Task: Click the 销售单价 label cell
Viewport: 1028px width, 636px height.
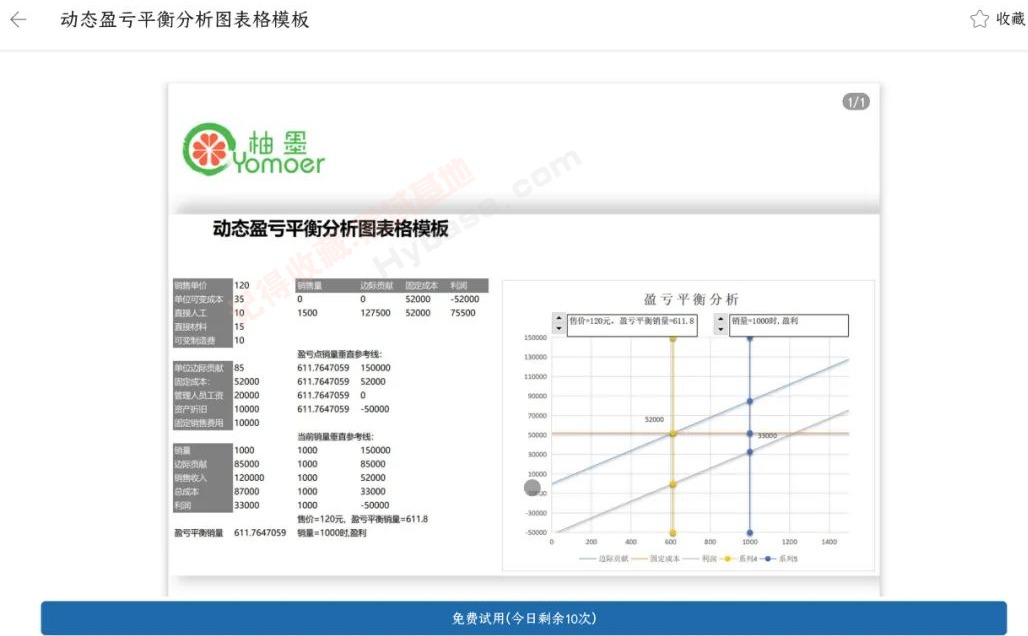Action: (203, 285)
